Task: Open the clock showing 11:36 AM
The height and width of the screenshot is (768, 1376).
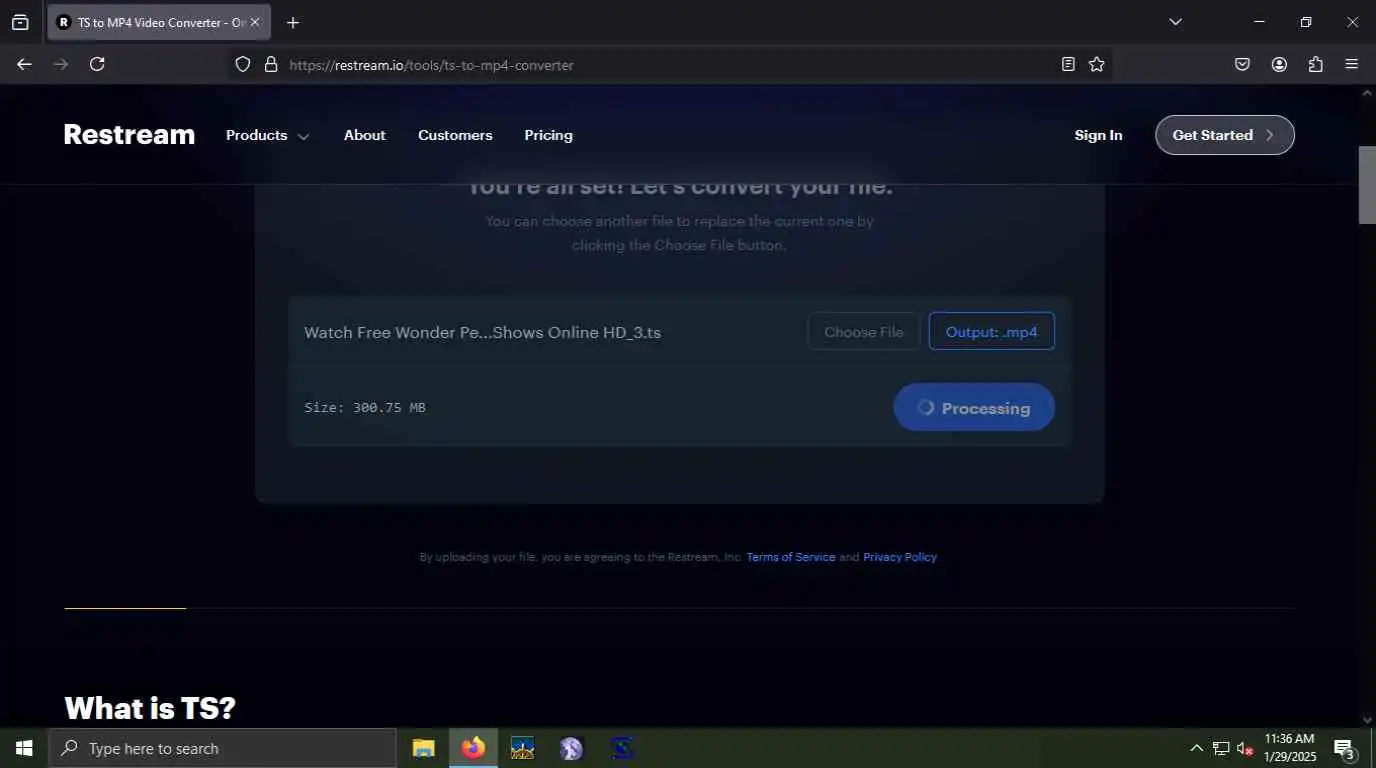Action: point(1290,748)
